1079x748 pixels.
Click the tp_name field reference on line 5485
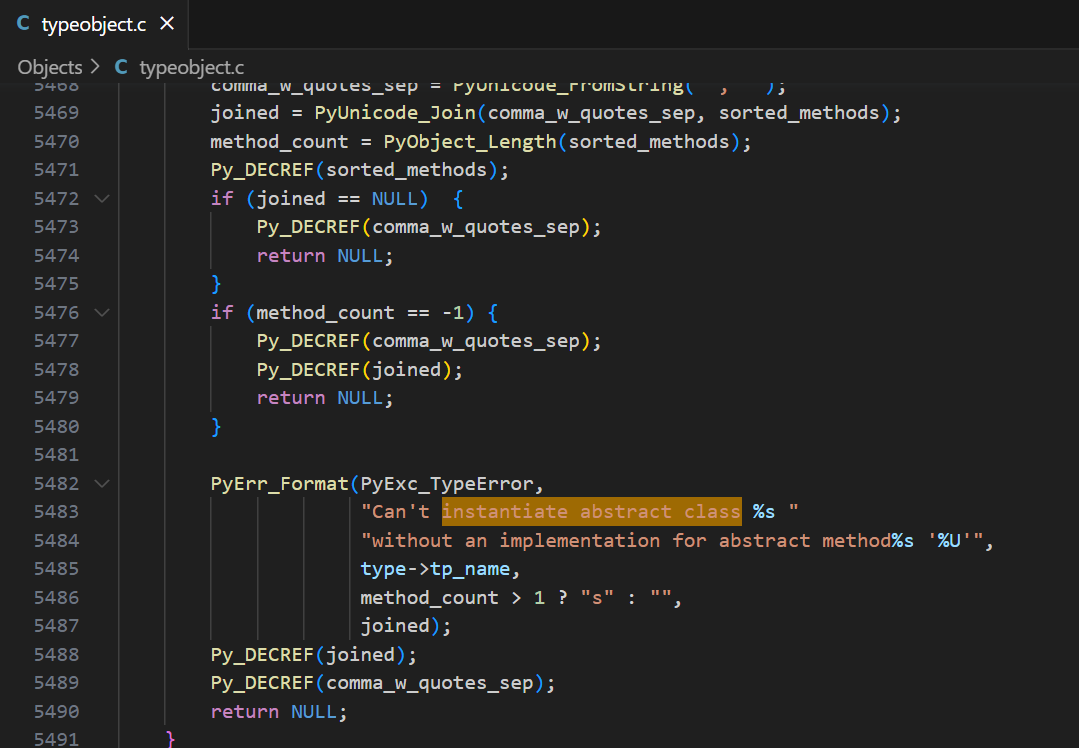point(472,568)
